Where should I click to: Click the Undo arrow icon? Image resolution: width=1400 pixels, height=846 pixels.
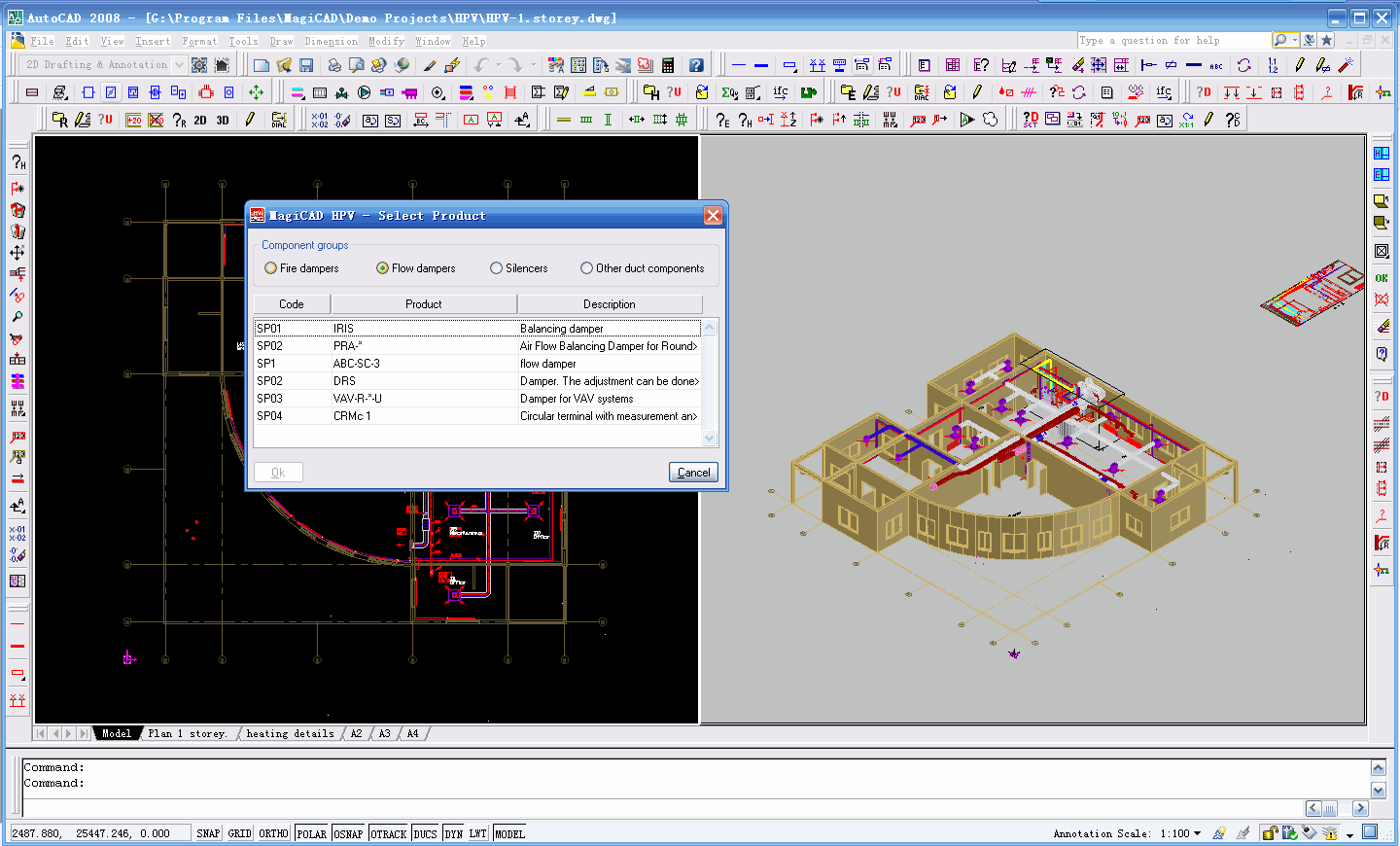(x=481, y=65)
